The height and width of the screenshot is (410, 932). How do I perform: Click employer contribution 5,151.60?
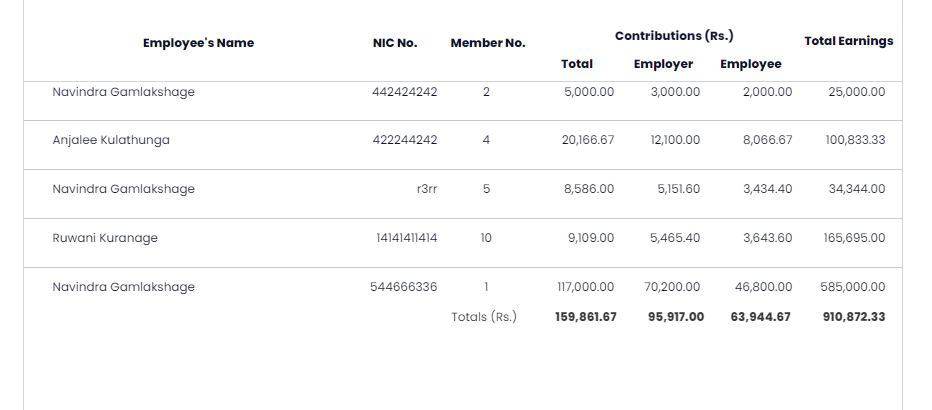(x=679, y=189)
